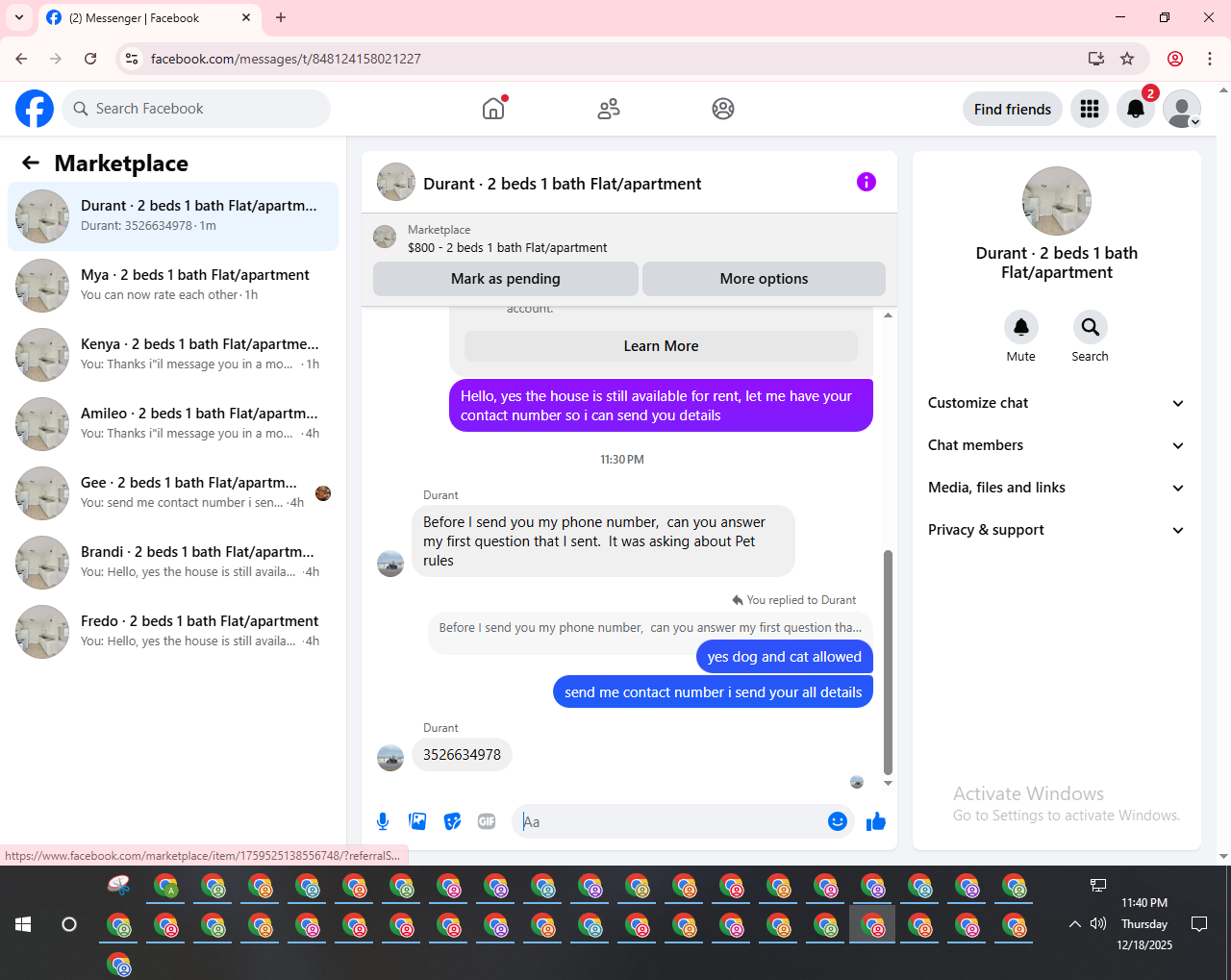The width and height of the screenshot is (1231, 980).
Task: Go to the Home feed icon
Action: [x=493, y=109]
